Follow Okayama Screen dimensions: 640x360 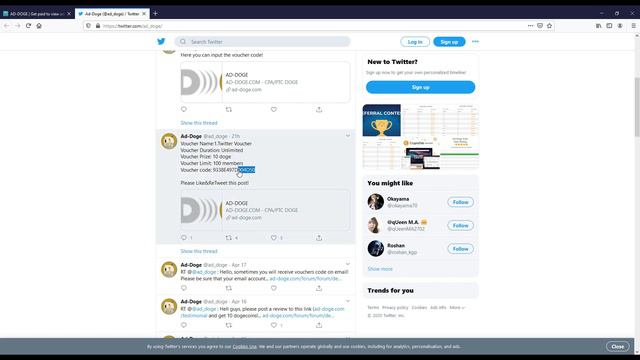pos(460,202)
